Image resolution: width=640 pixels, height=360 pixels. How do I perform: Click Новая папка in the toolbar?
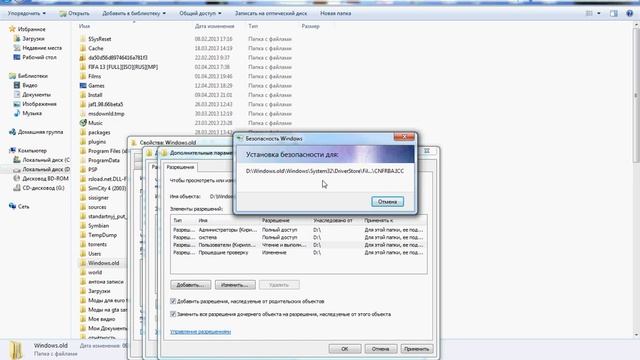336,13
